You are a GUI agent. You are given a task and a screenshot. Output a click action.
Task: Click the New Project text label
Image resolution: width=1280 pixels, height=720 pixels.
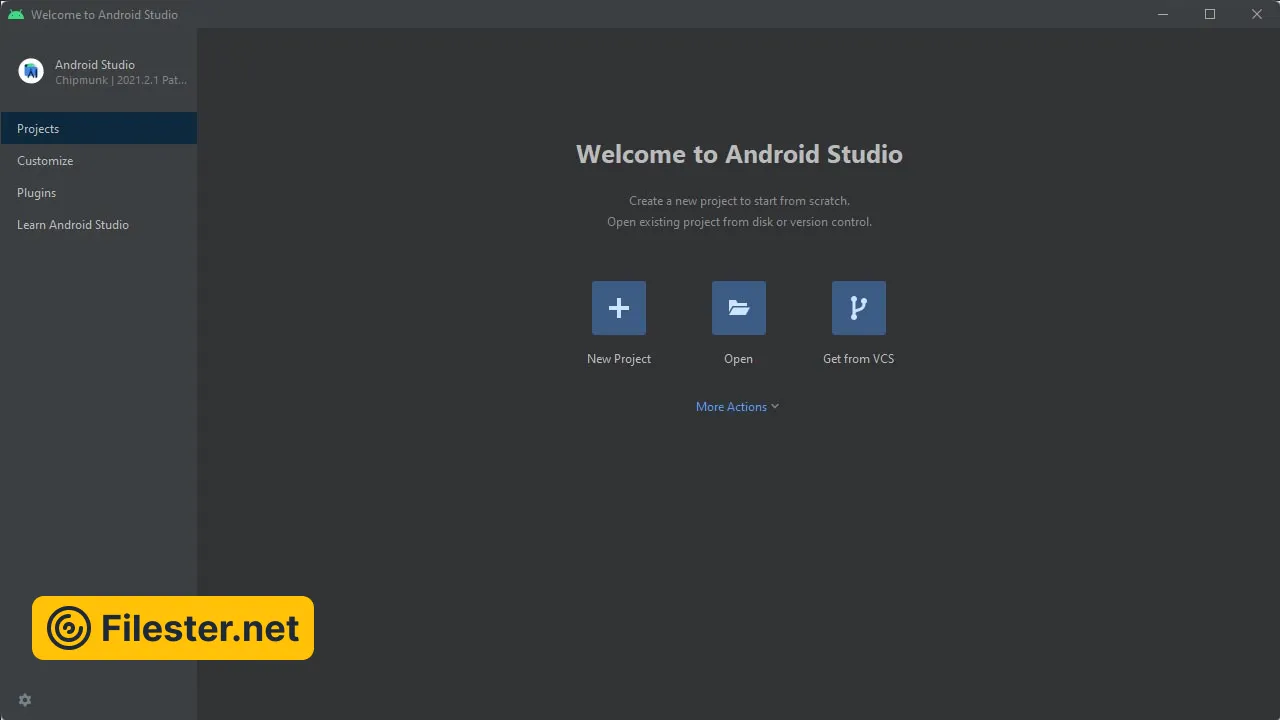point(619,359)
